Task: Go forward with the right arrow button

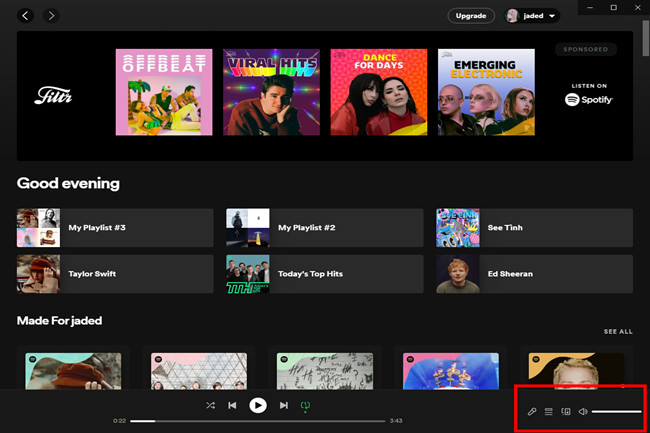Action: [x=51, y=16]
